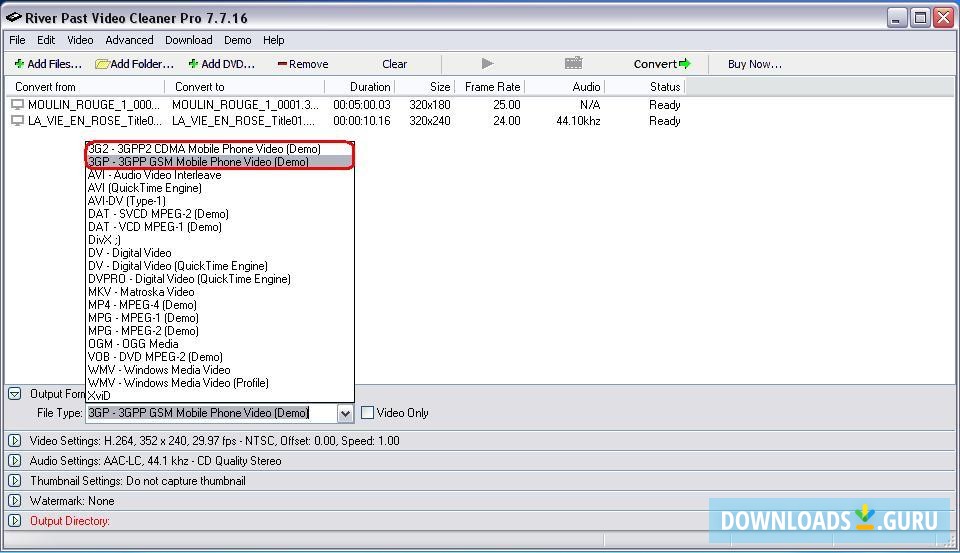Click the 44.10khz audio cell
The width and height of the screenshot is (960, 553).
click(578, 121)
